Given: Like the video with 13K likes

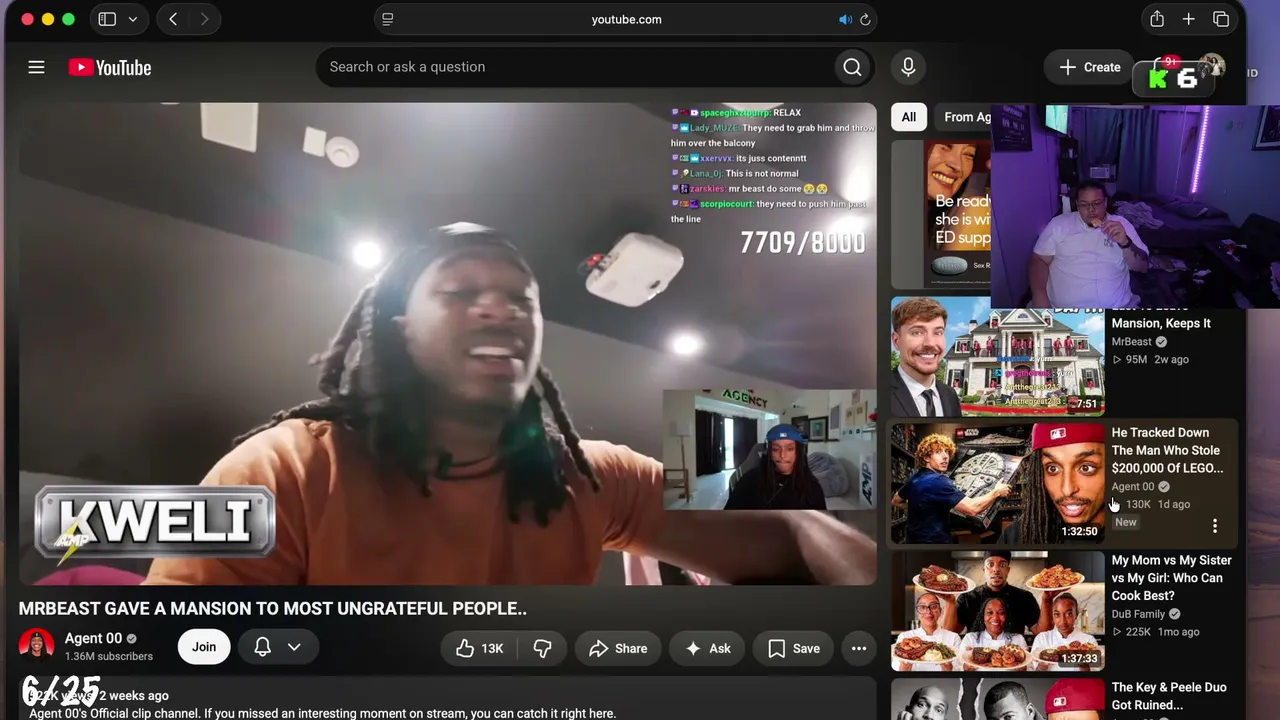Looking at the screenshot, I should (479, 648).
